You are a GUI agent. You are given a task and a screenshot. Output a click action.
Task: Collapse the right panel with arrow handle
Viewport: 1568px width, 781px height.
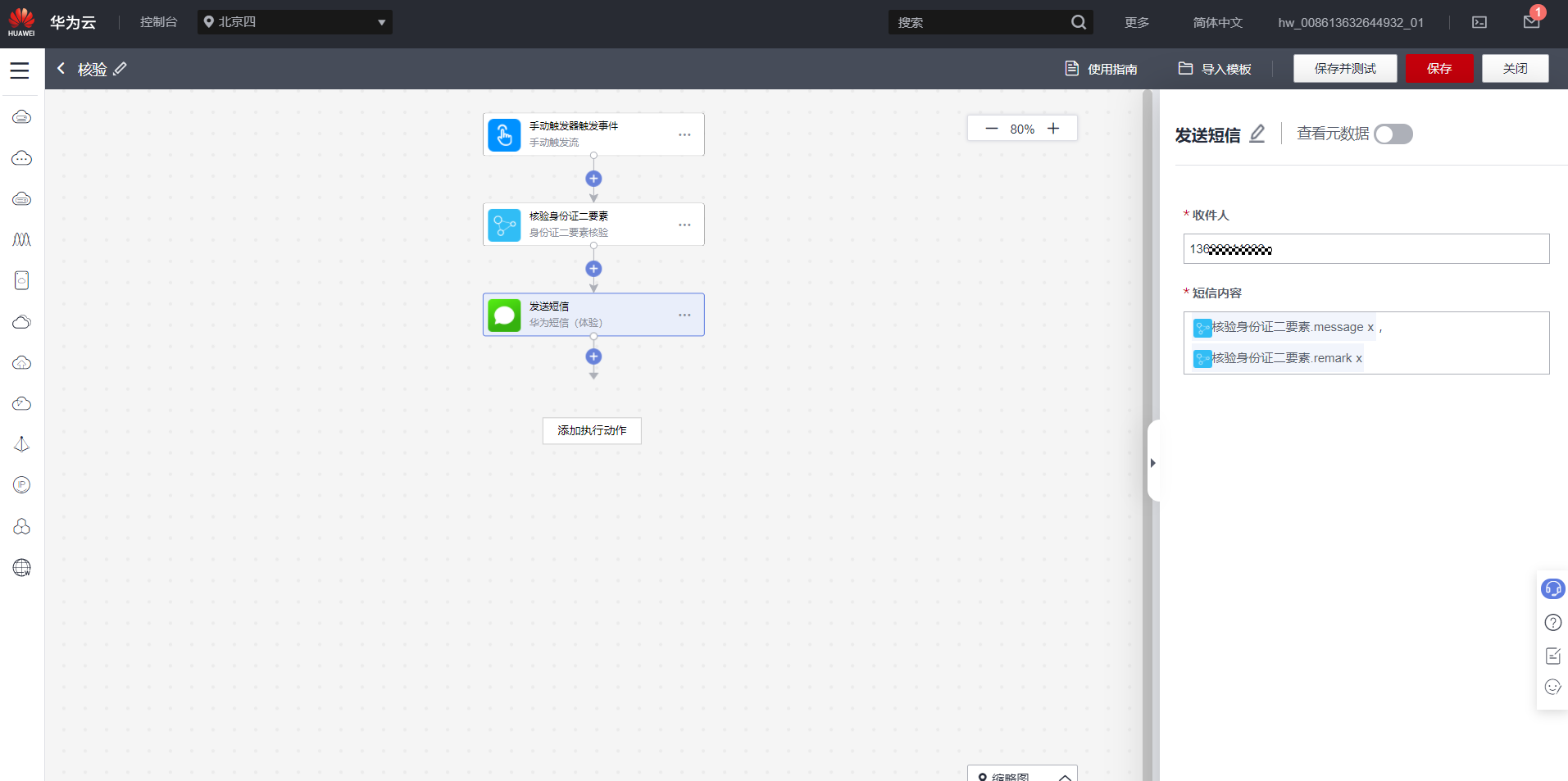point(1153,463)
